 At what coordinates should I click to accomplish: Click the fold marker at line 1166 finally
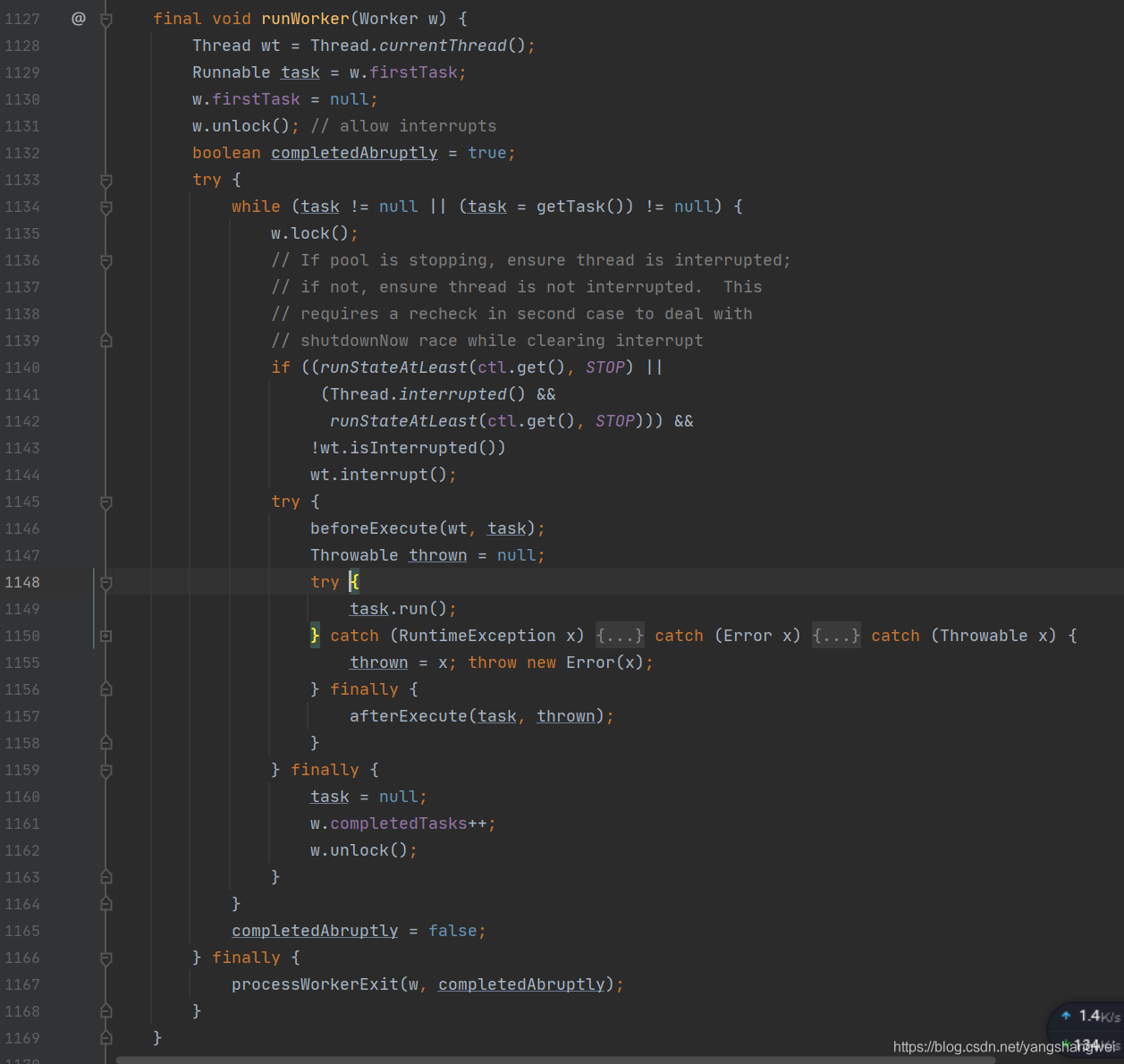click(x=106, y=958)
